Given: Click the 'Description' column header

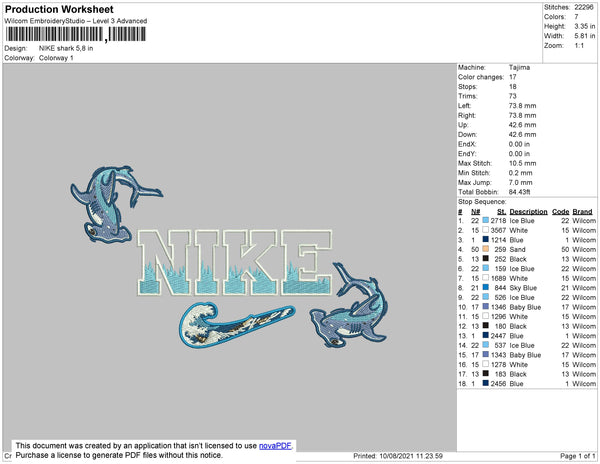Looking at the screenshot, I should [528, 212].
